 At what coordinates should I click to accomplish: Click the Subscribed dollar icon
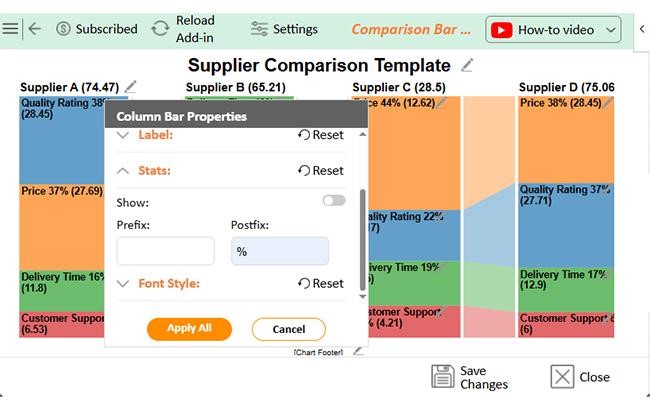[x=63, y=29]
